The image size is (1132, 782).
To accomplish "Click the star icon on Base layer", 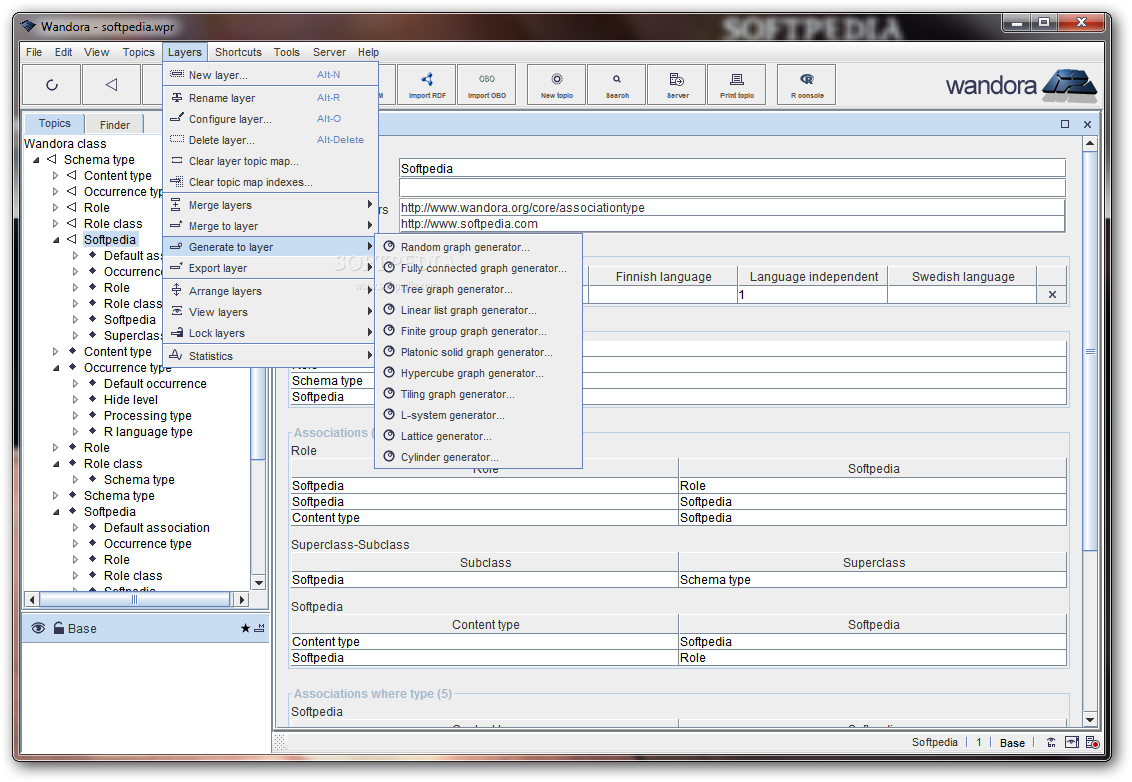I will 245,628.
